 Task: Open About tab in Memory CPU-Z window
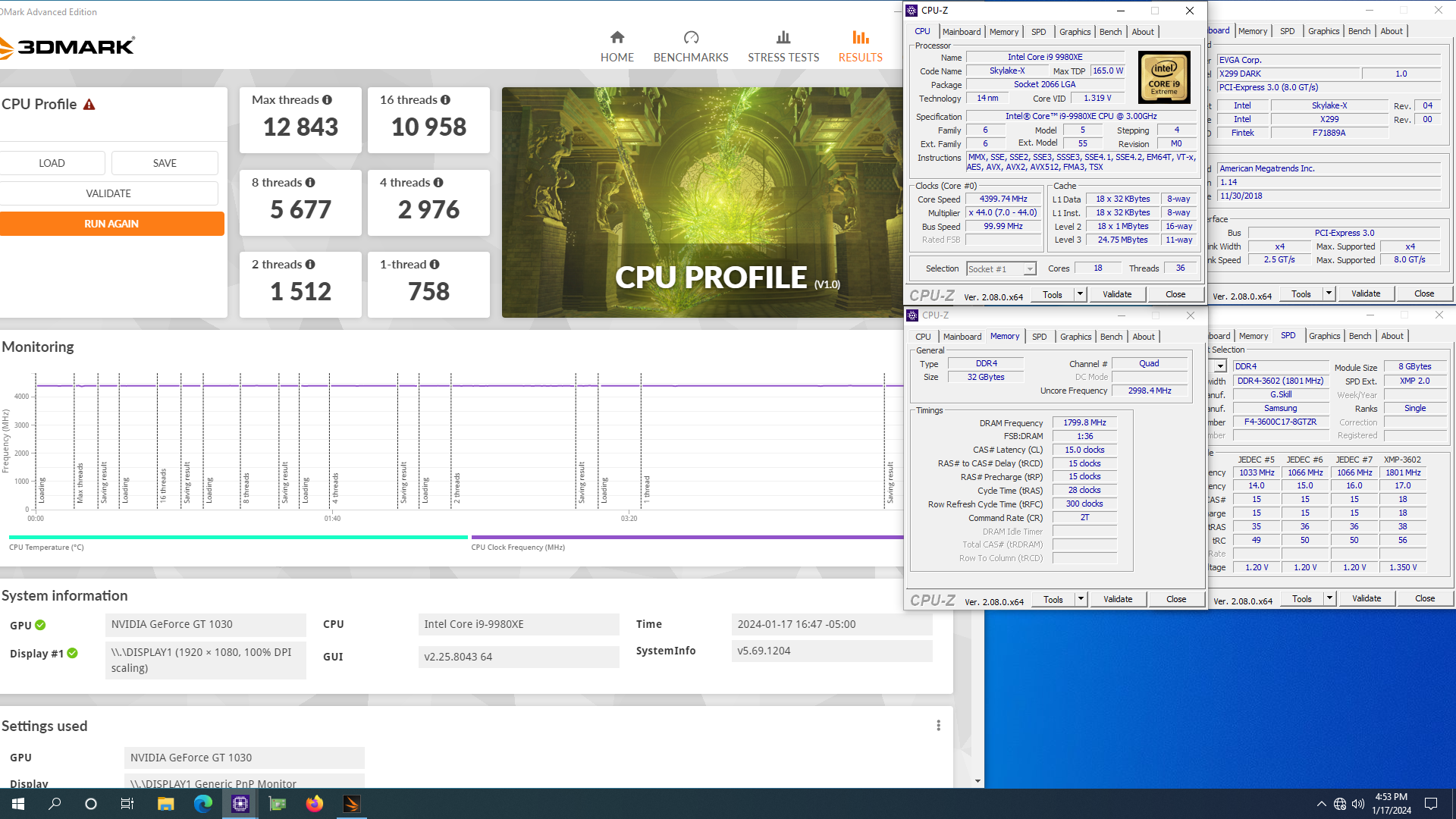(x=1144, y=337)
